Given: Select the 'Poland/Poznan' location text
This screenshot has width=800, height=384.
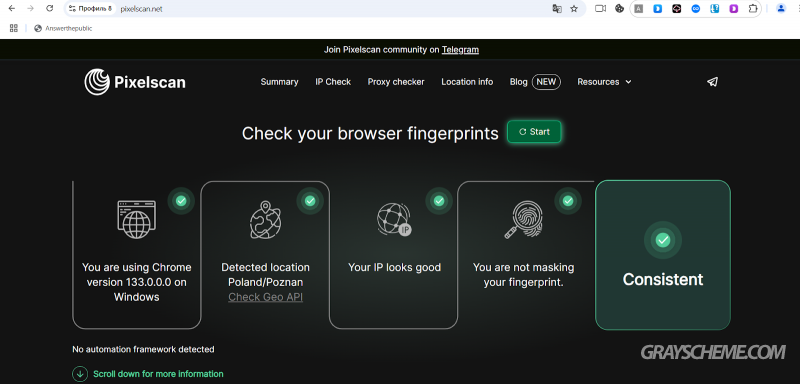Looking at the screenshot, I should pyautogui.click(x=265, y=282).
